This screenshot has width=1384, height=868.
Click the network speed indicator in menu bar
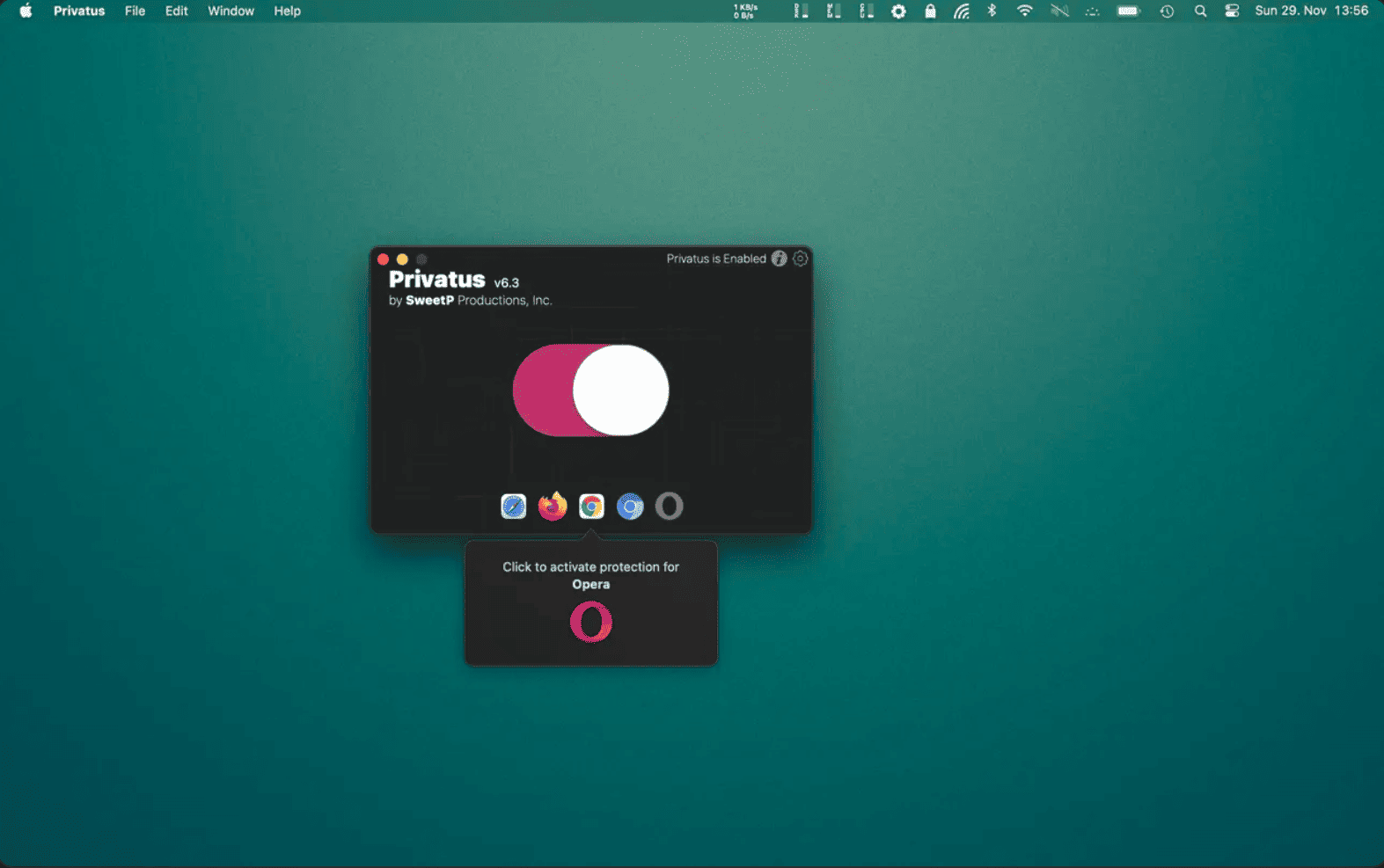745,11
